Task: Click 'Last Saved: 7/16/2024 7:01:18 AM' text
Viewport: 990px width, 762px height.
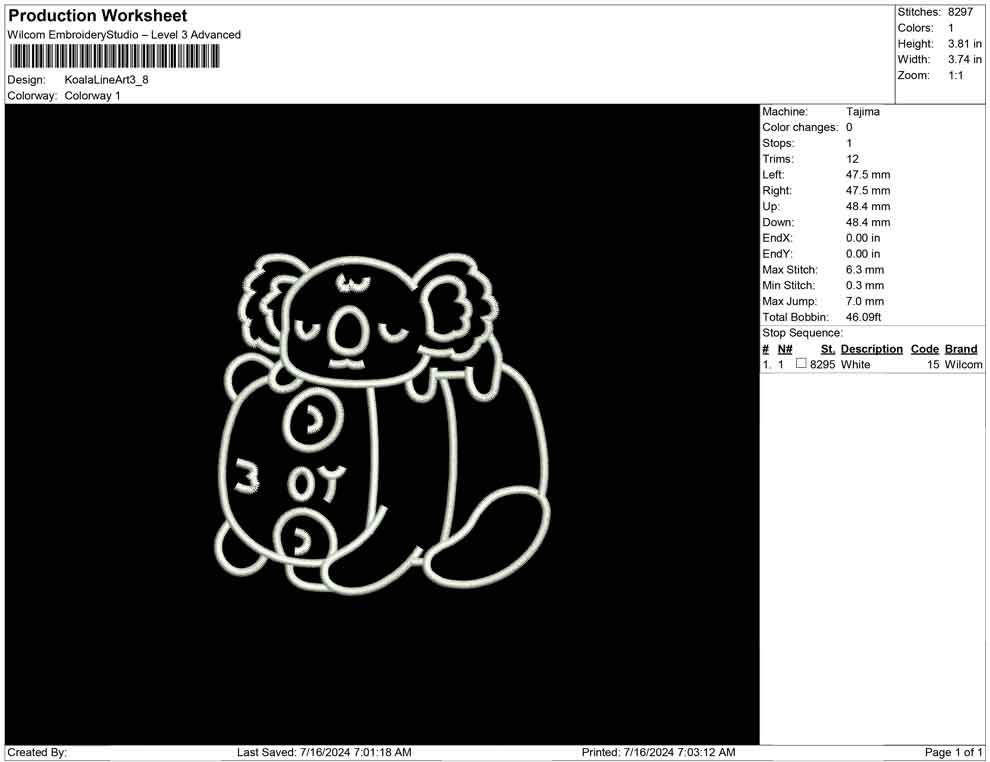Action: click(324, 752)
